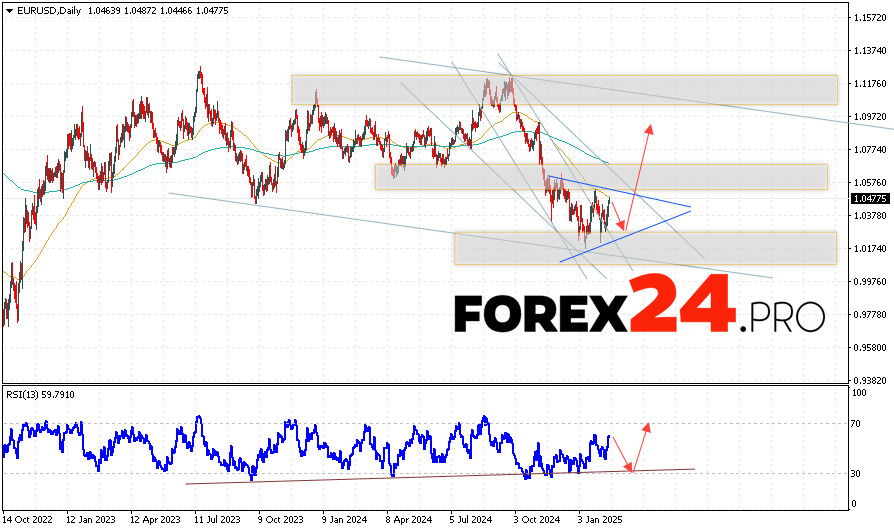Click the 0.97780 price axis label

pos(870,314)
